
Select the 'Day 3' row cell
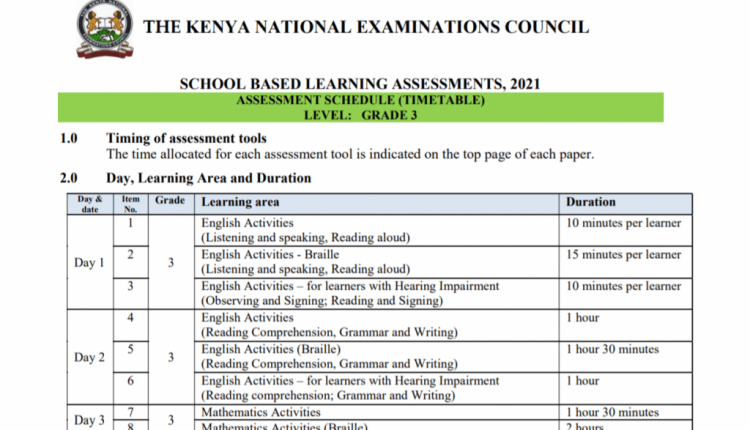coord(90,420)
